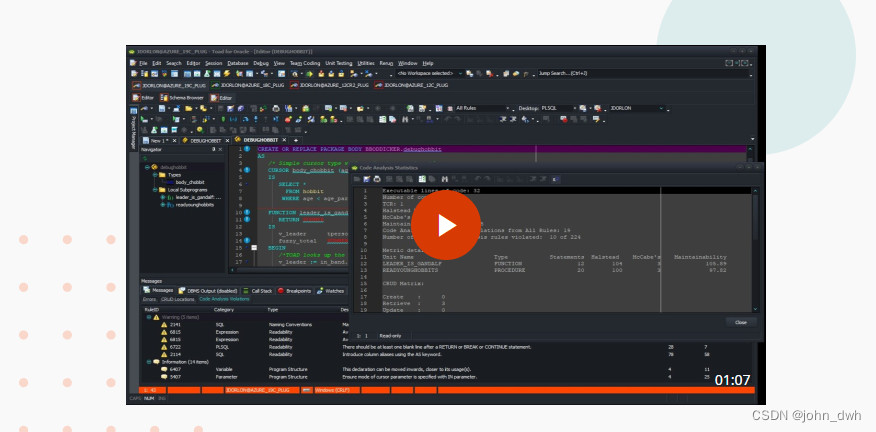Open the DBMS Output (disabled) tab

point(208,291)
